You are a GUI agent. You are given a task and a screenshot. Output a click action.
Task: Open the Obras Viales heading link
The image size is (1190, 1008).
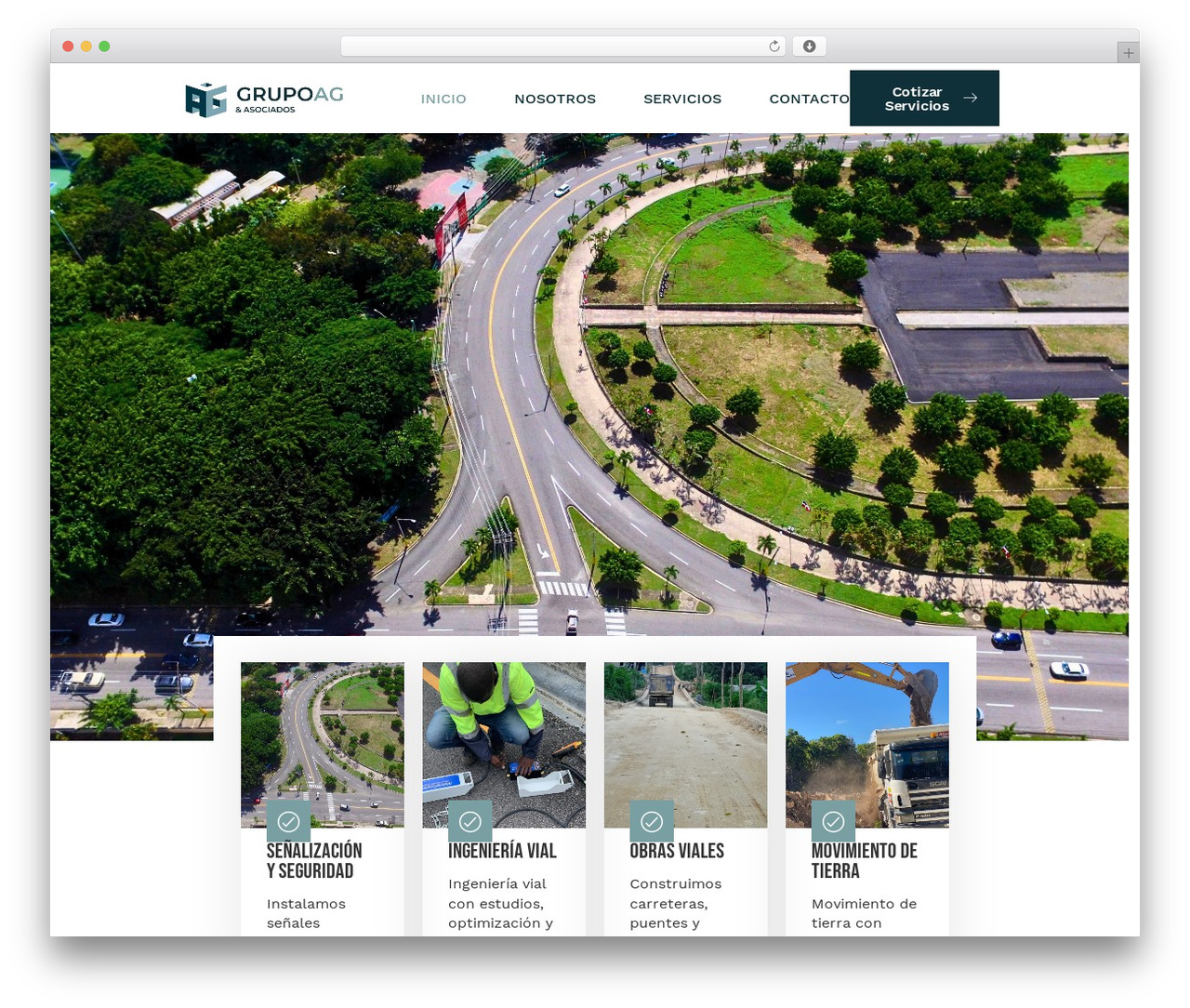point(677,851)
